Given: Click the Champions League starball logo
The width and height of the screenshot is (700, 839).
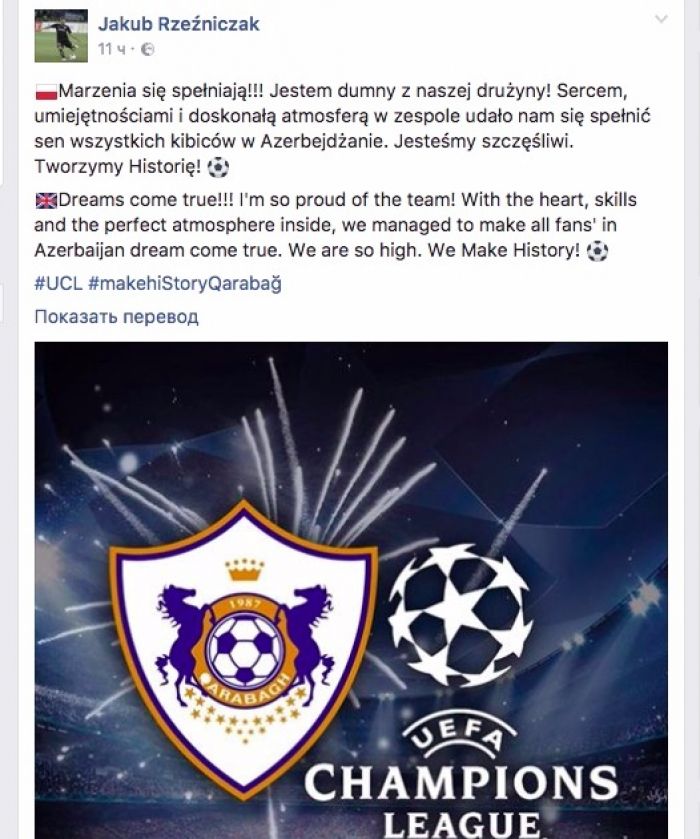Looking at the screenshot, I should (x=460, y=616).
